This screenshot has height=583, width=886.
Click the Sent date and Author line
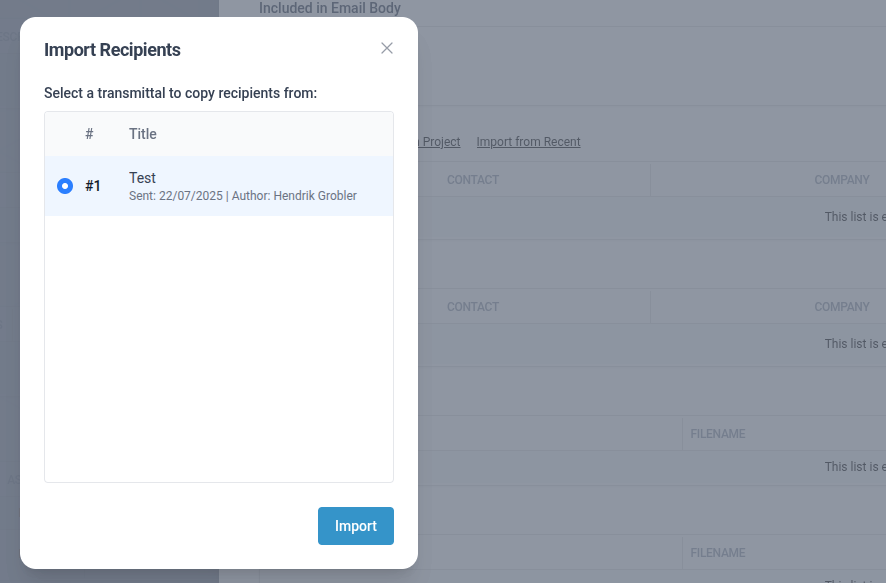242,196
